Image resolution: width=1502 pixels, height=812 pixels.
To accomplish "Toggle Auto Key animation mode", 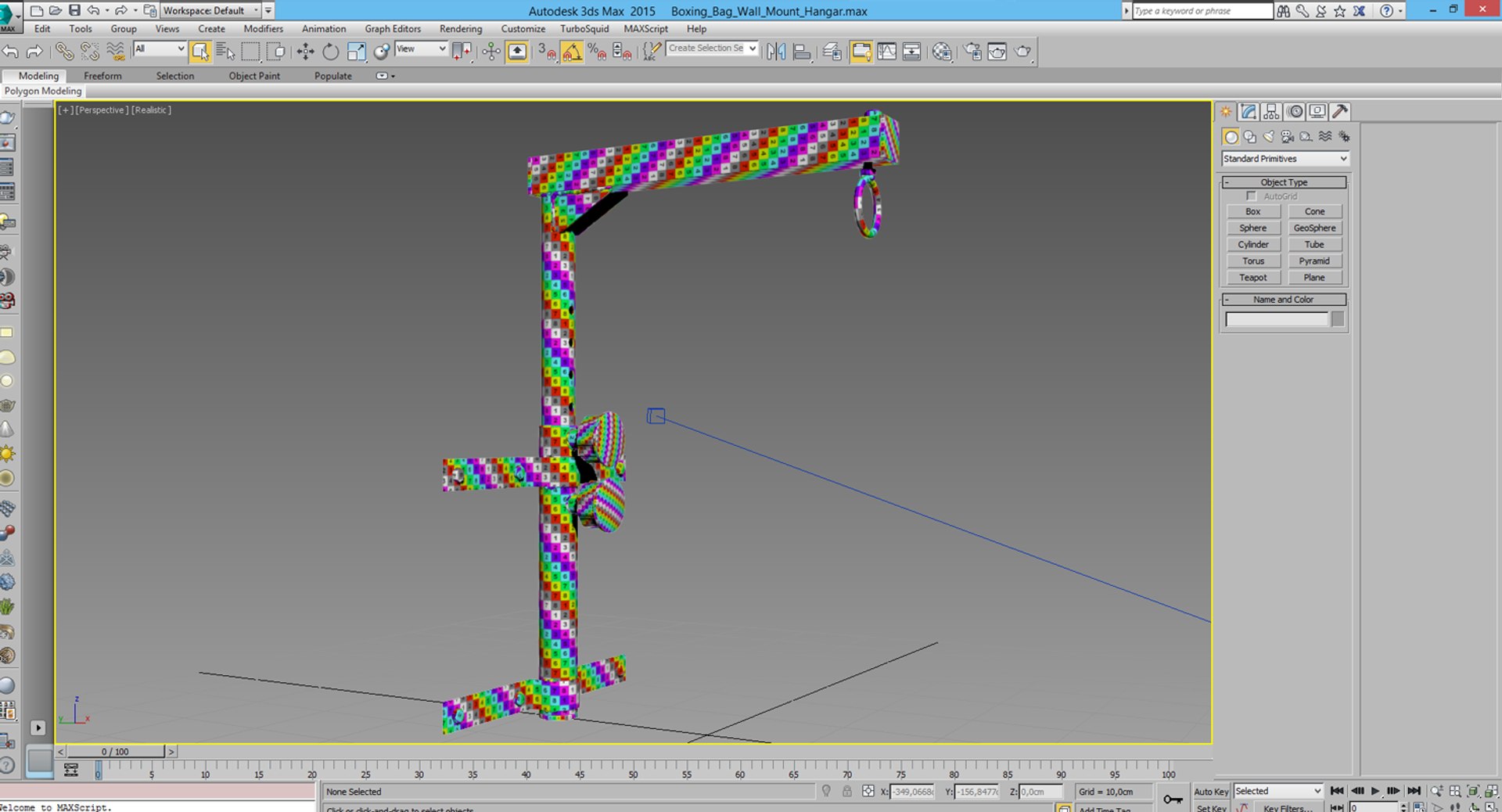I will coord(1210,792).
